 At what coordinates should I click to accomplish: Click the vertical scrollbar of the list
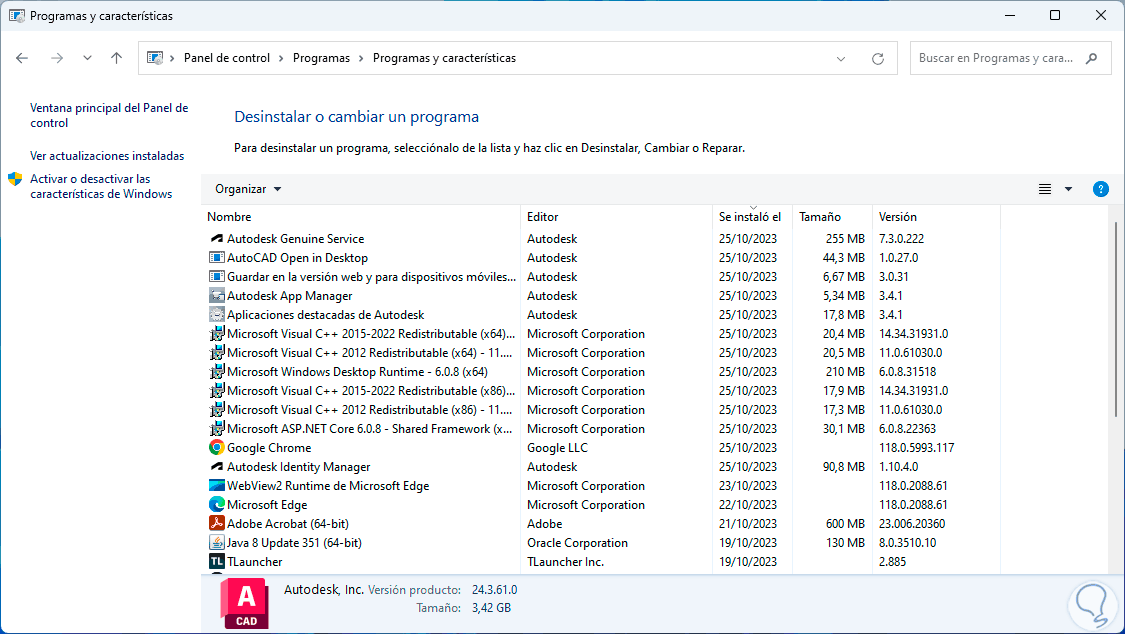(1116, 319)
